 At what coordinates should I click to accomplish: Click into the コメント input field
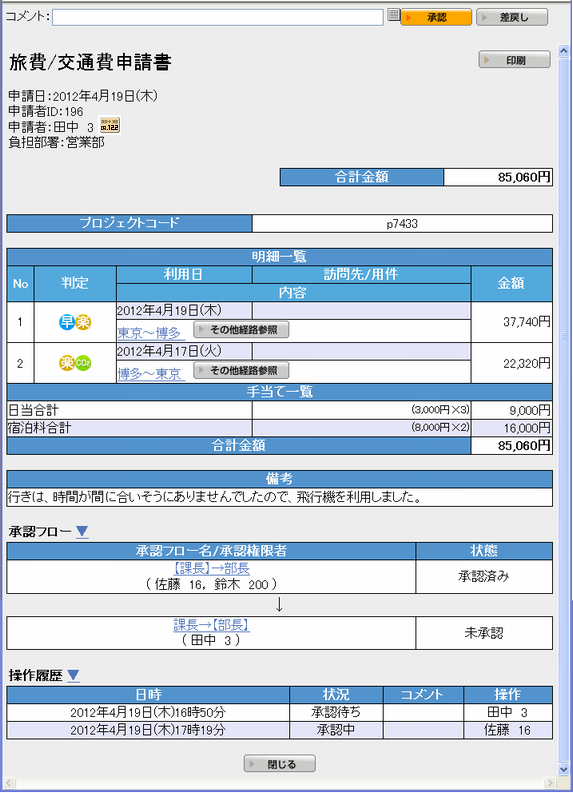[x=217, y=17]
